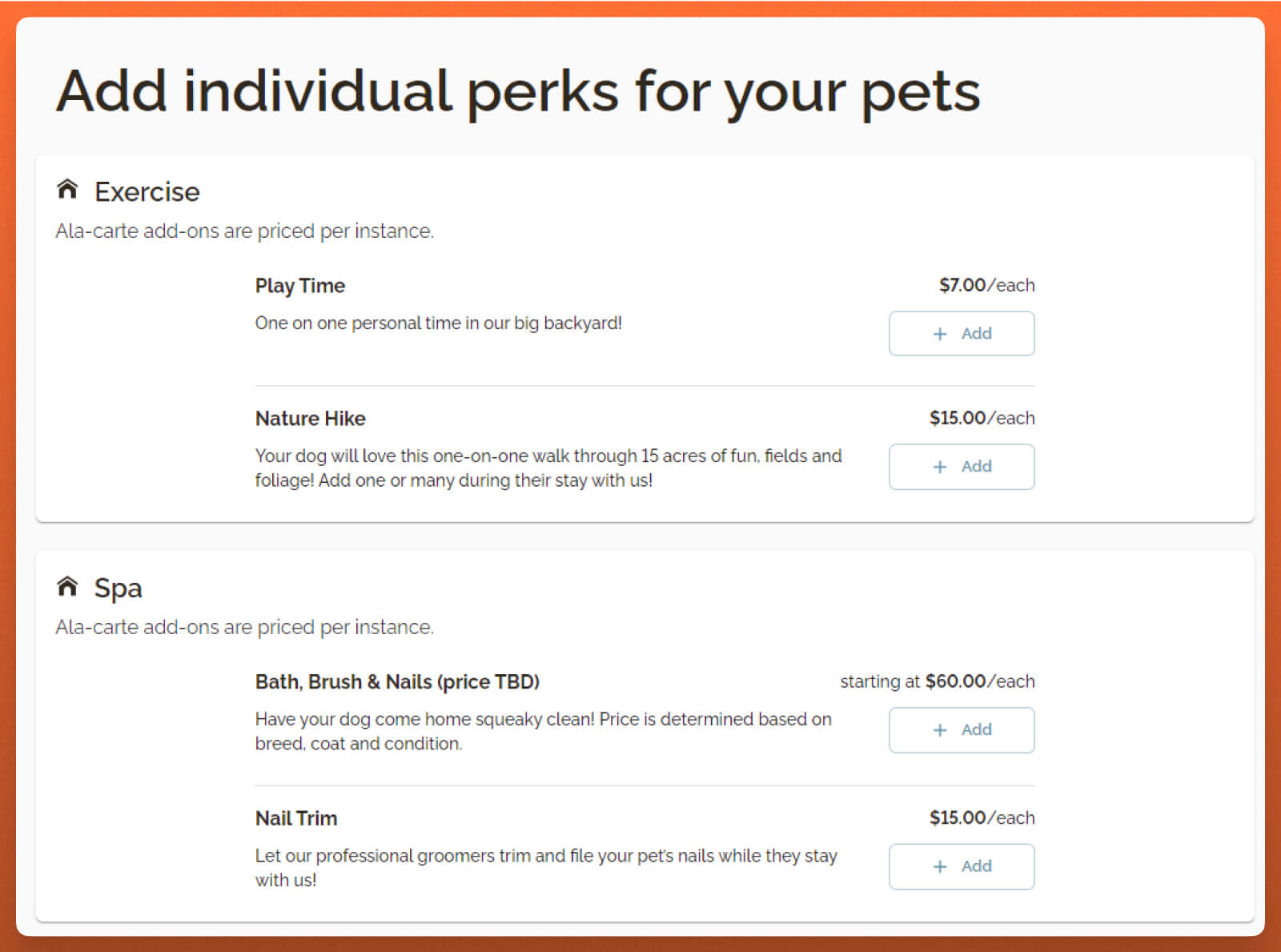The image size is (1281, 952).
Task: Add the Nail Trim service
Action: 962,866
